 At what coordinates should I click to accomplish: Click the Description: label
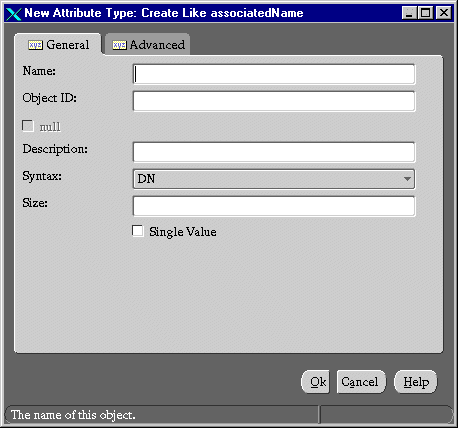tap(55, 149)
